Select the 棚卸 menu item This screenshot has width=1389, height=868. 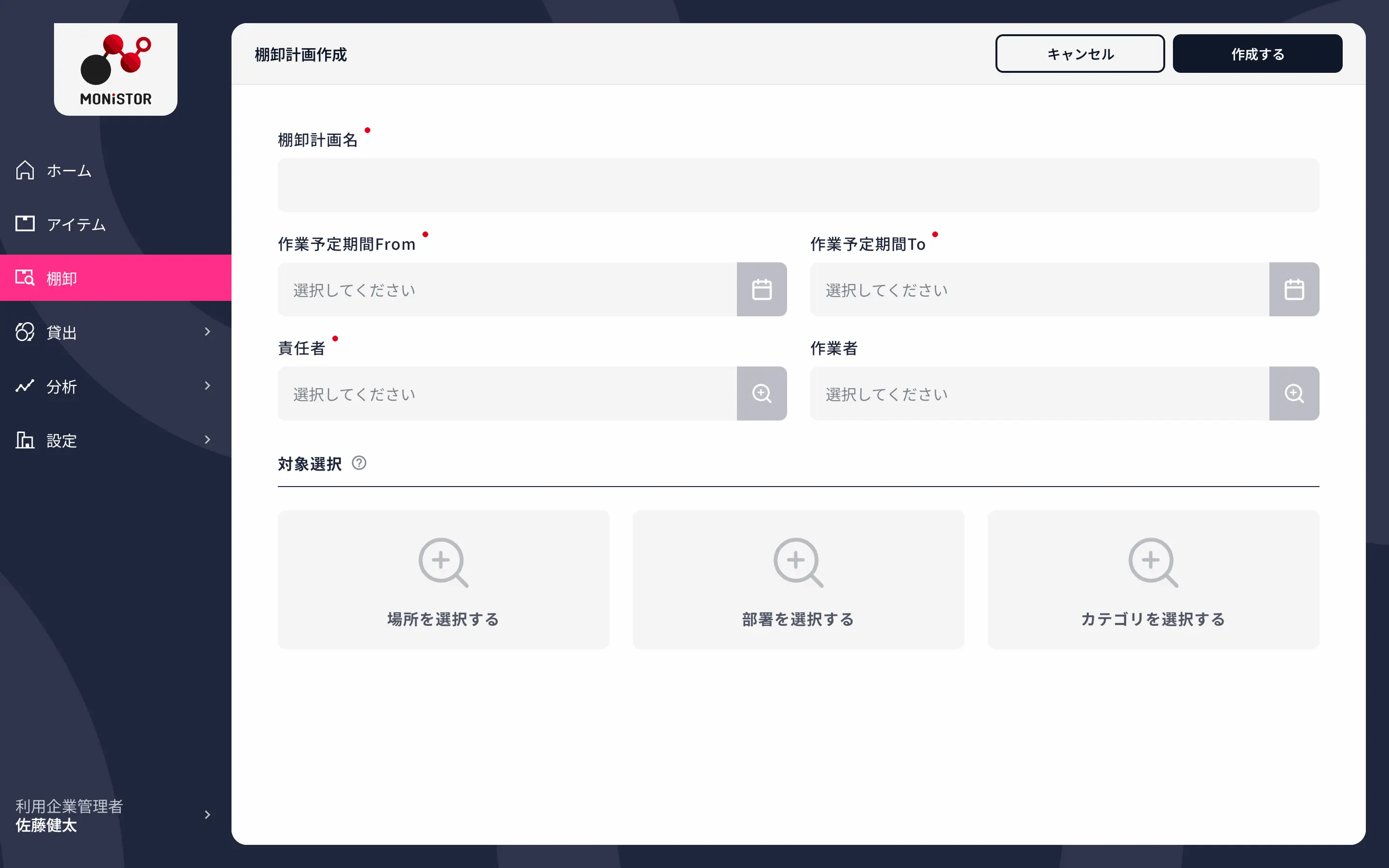point(115,277)
